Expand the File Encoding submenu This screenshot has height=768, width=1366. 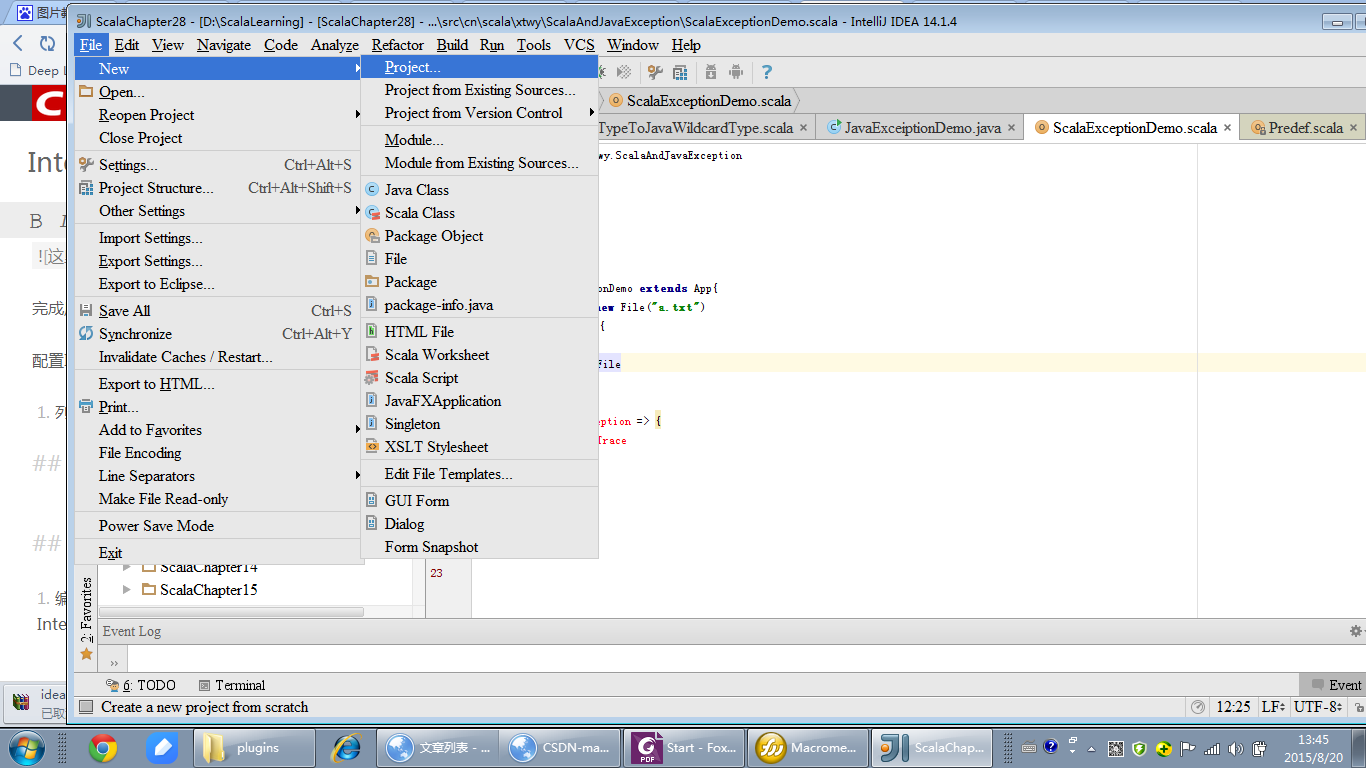(218, 453)
